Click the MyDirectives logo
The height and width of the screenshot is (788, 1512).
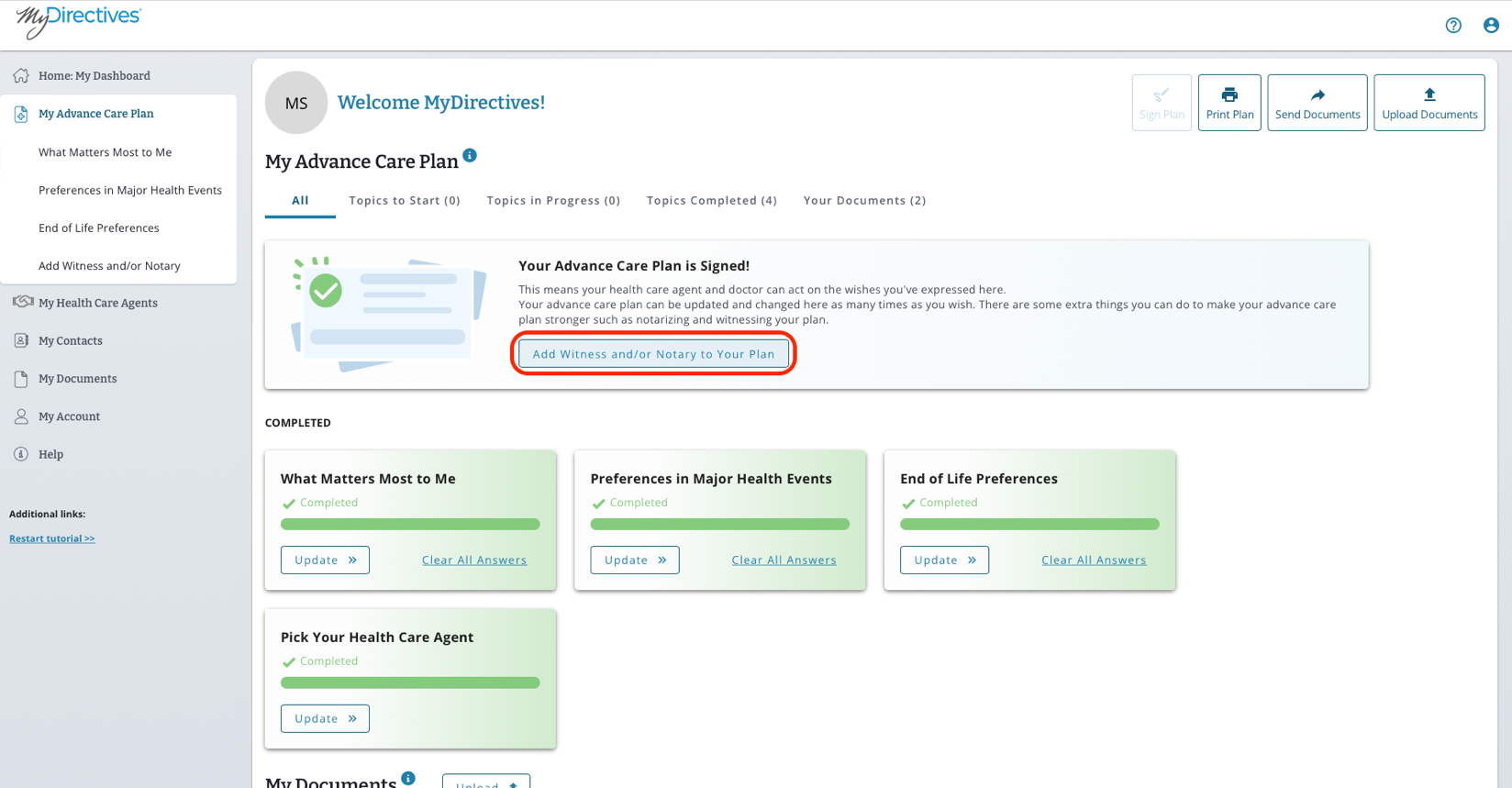[79, 22]
